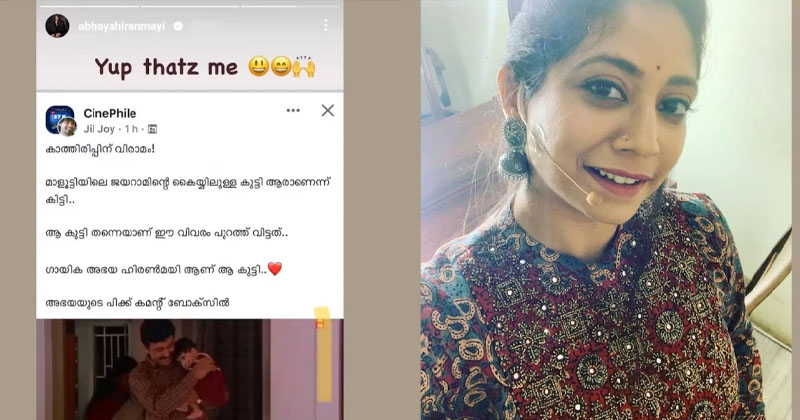
Task: Open story options three-dot menu
Action: click(326, 25)
